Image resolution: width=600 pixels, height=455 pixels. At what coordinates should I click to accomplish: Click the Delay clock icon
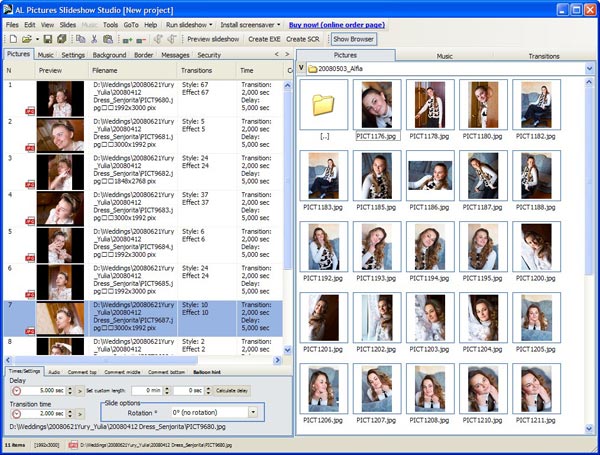[18, 390]
